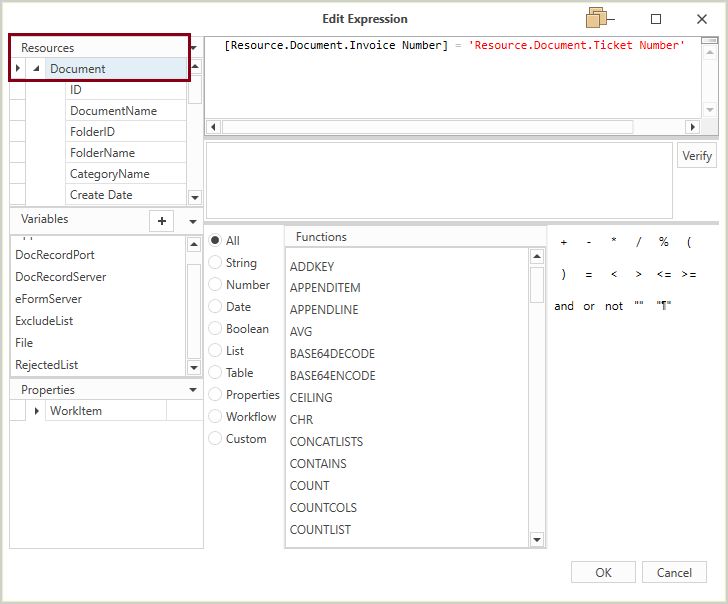
Task: Dismiss dialog with Cancel button
Action: (674, 572)
